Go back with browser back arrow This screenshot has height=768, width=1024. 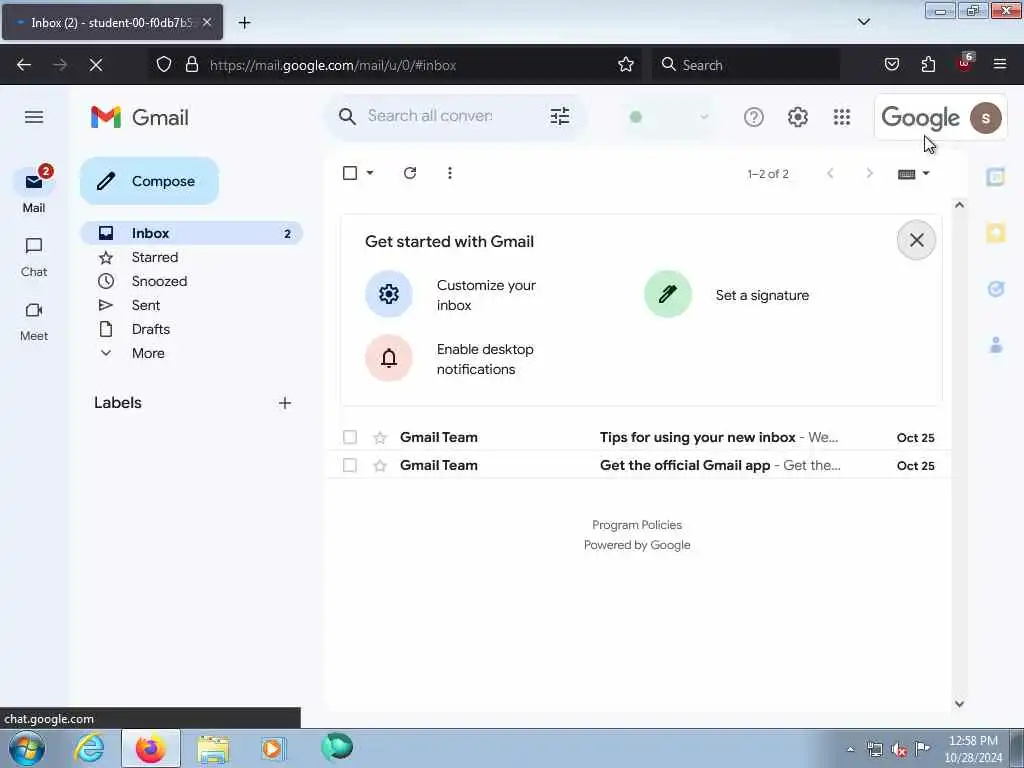pos(24,65)
